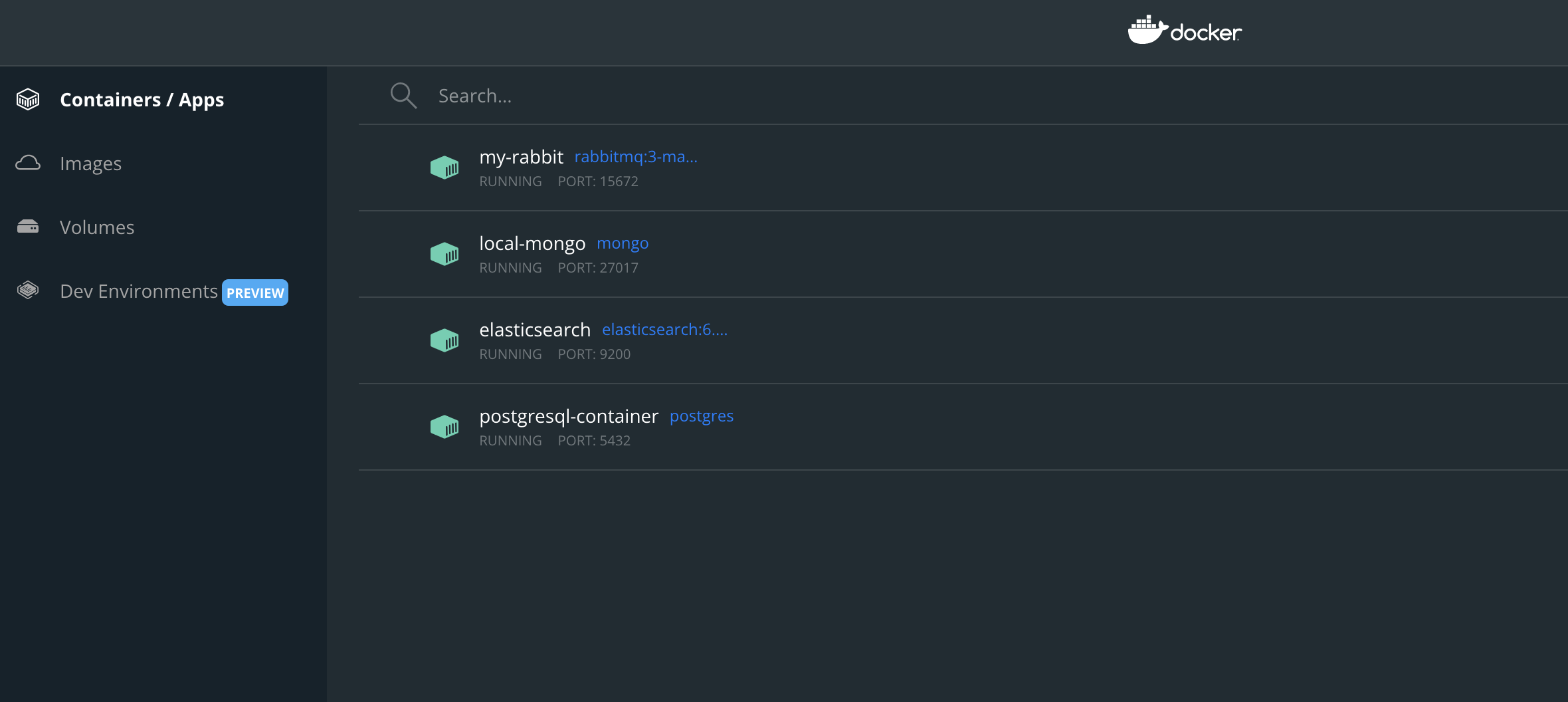Image resolution: width=1568 pixels, height=702 pixels.
Task: Open the mongo image link
Action: 622,243
